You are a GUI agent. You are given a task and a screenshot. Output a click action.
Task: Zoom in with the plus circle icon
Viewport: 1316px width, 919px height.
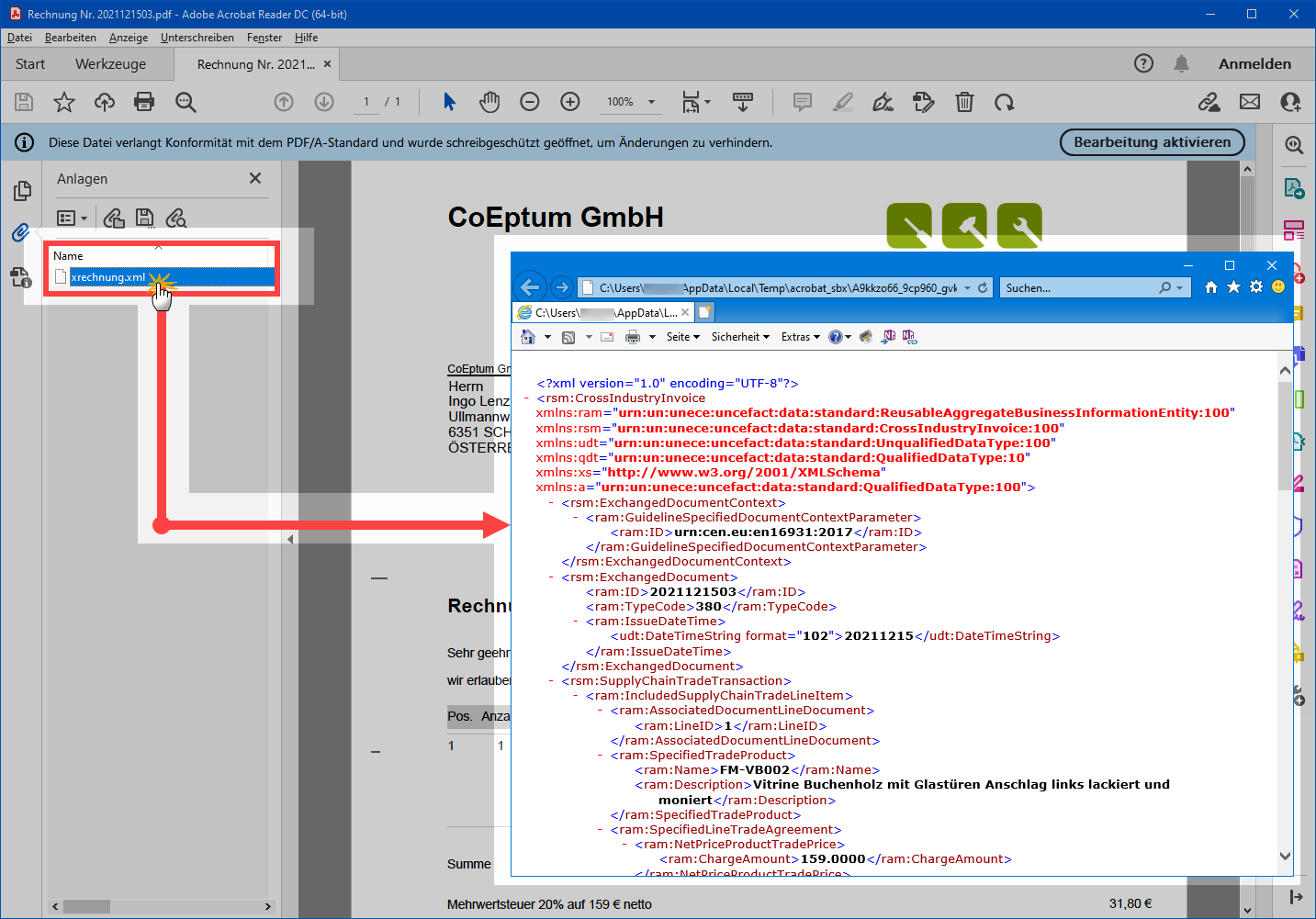(570, 102)
